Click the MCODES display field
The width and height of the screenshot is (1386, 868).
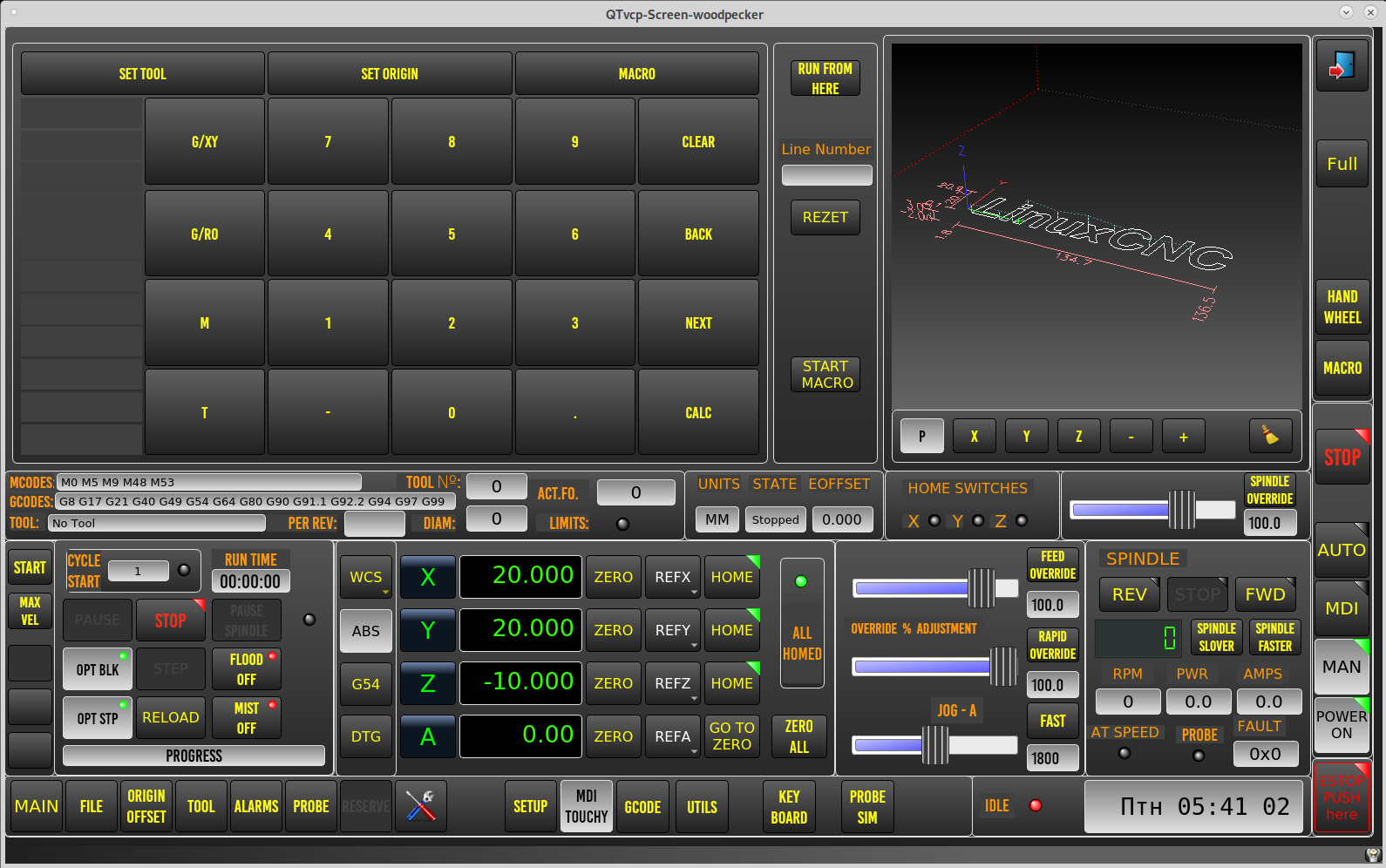pos(209,482)
